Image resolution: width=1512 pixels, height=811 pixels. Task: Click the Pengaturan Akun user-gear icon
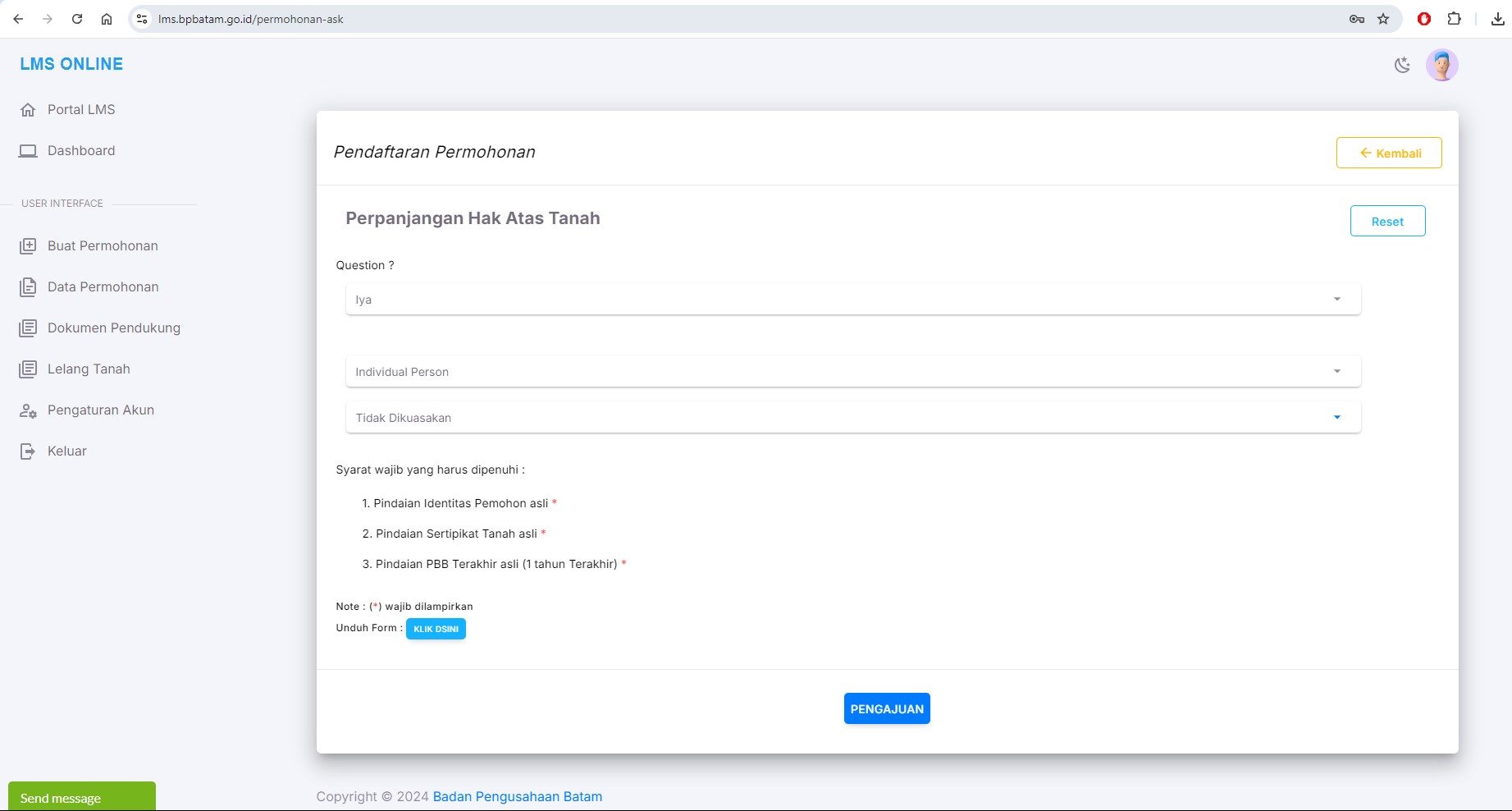pos(28,410)
